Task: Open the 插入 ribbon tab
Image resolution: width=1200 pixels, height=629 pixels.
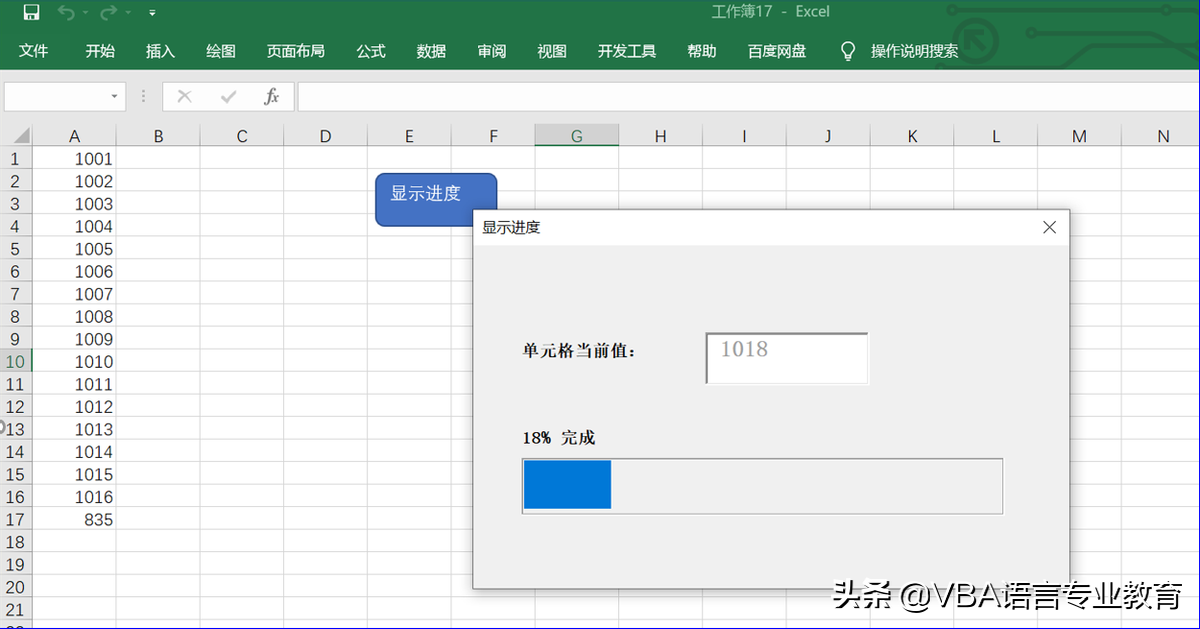Action: coord(160,51)
